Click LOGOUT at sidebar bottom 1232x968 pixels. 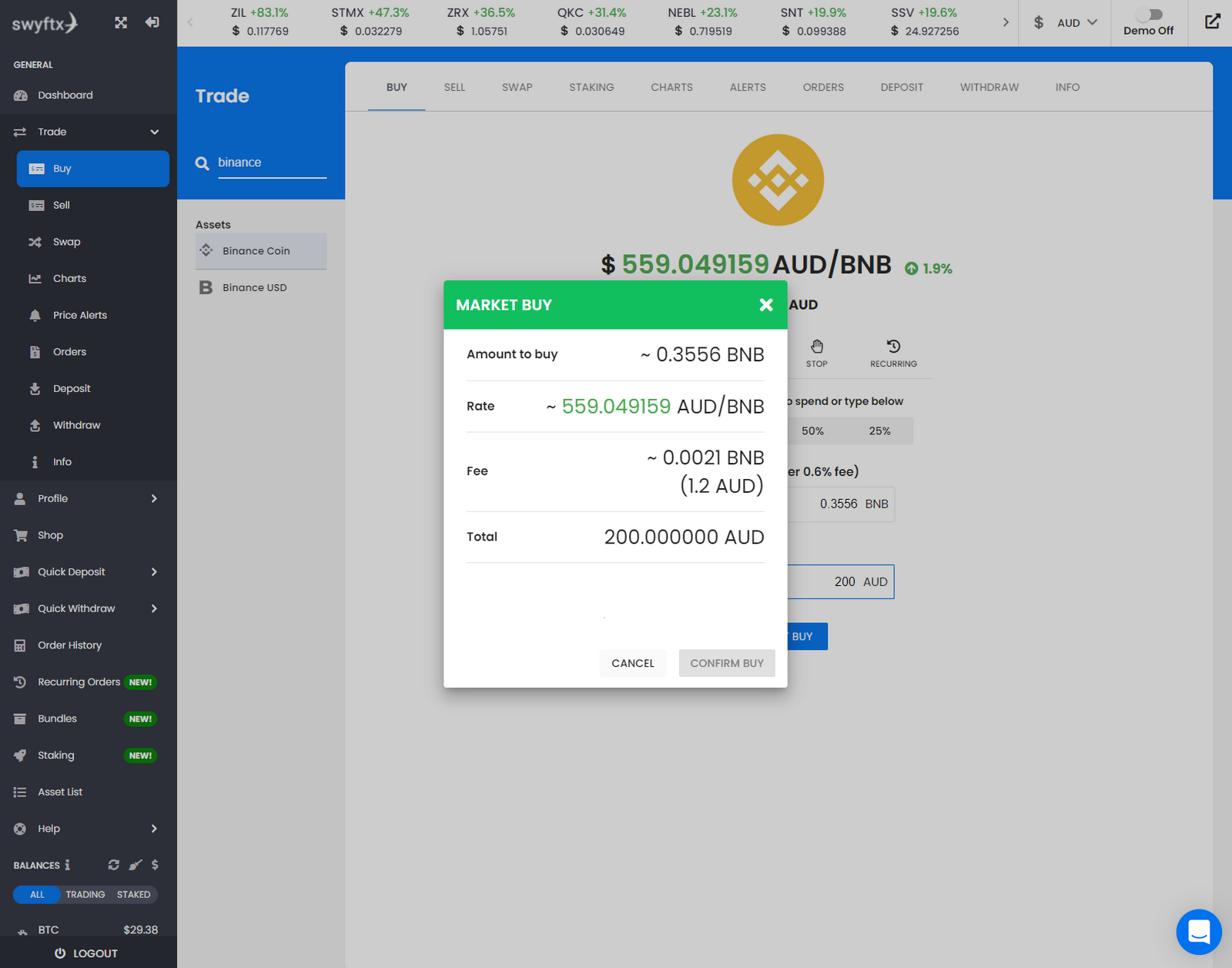(86, 953)
